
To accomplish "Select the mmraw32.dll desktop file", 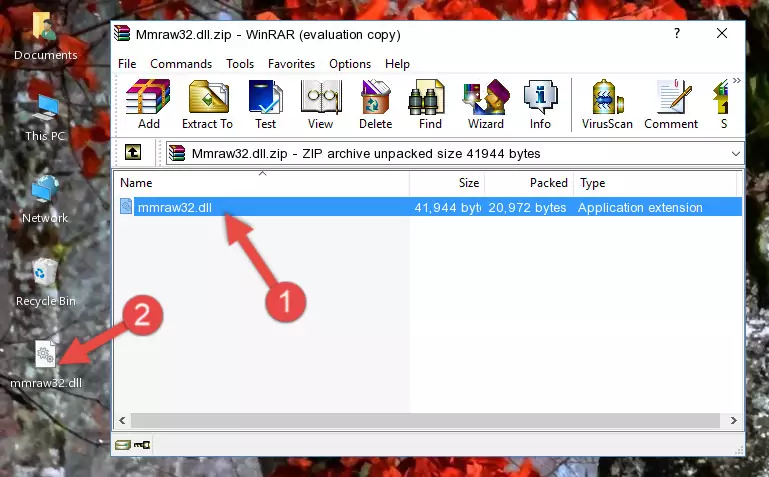I will (46, 365).
